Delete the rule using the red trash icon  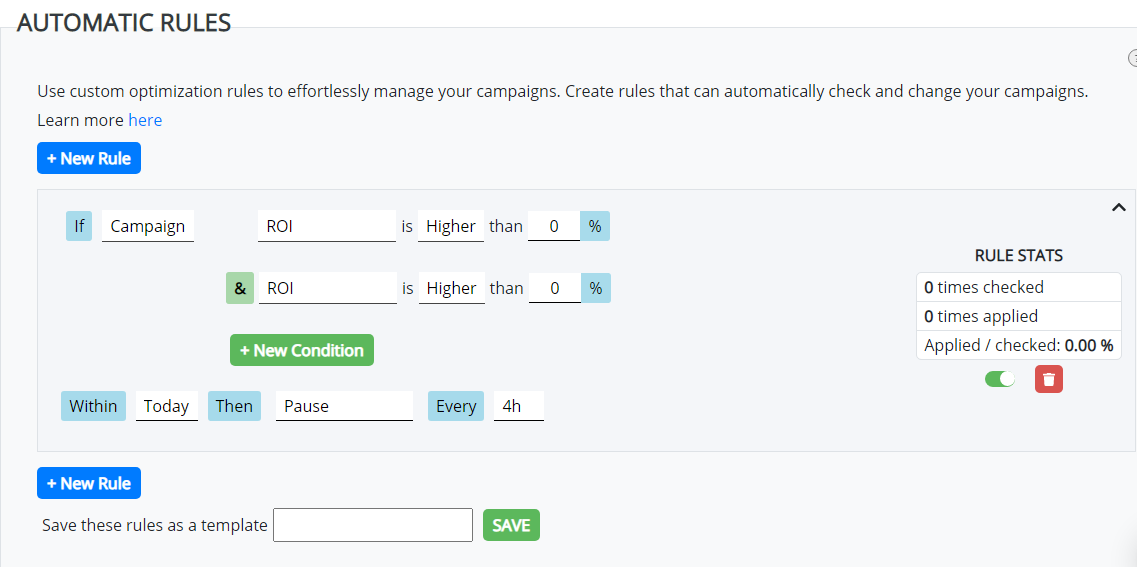point(1049,379)
